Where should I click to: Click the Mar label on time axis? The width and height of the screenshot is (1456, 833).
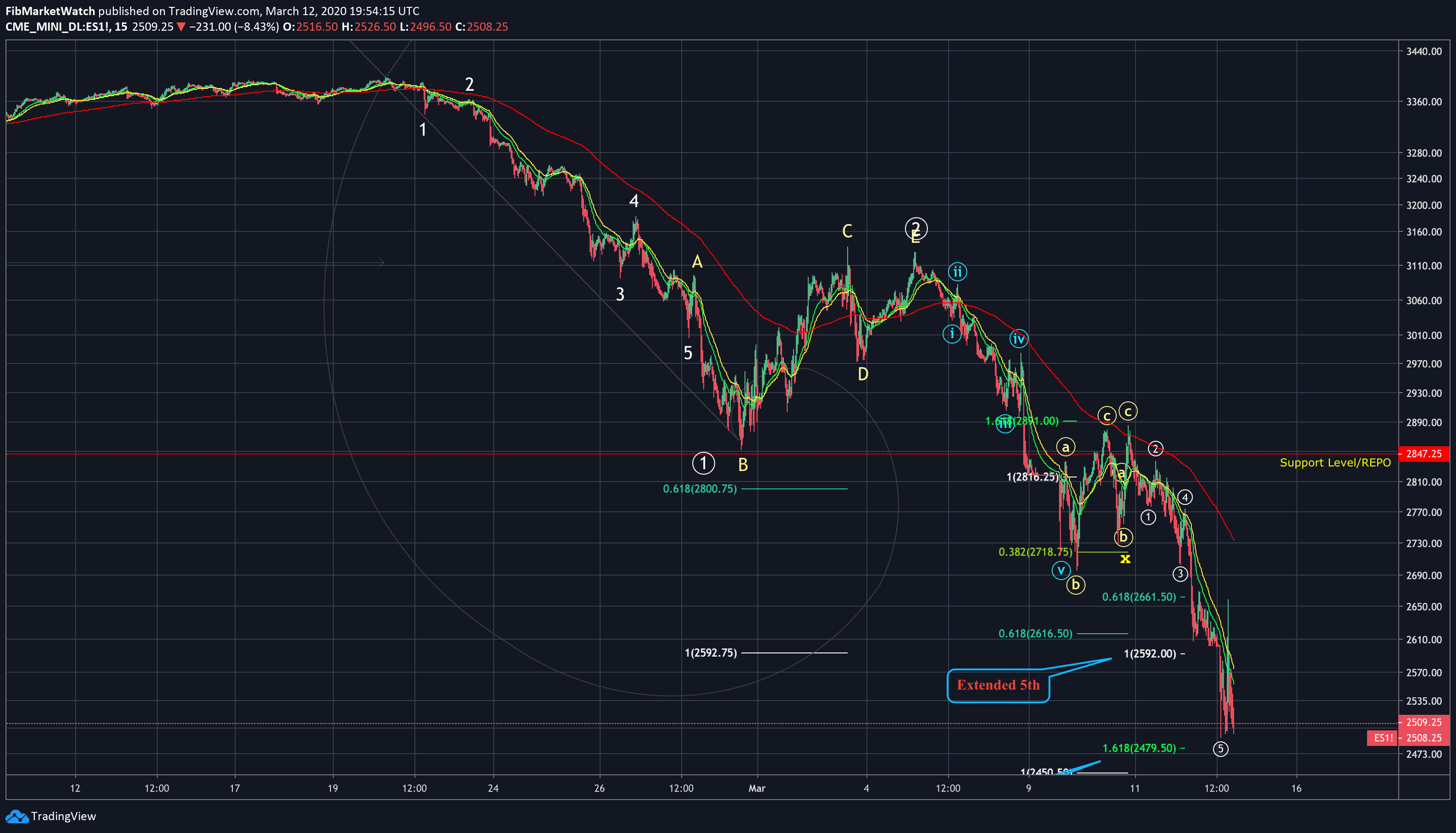(x=756, y=789)
